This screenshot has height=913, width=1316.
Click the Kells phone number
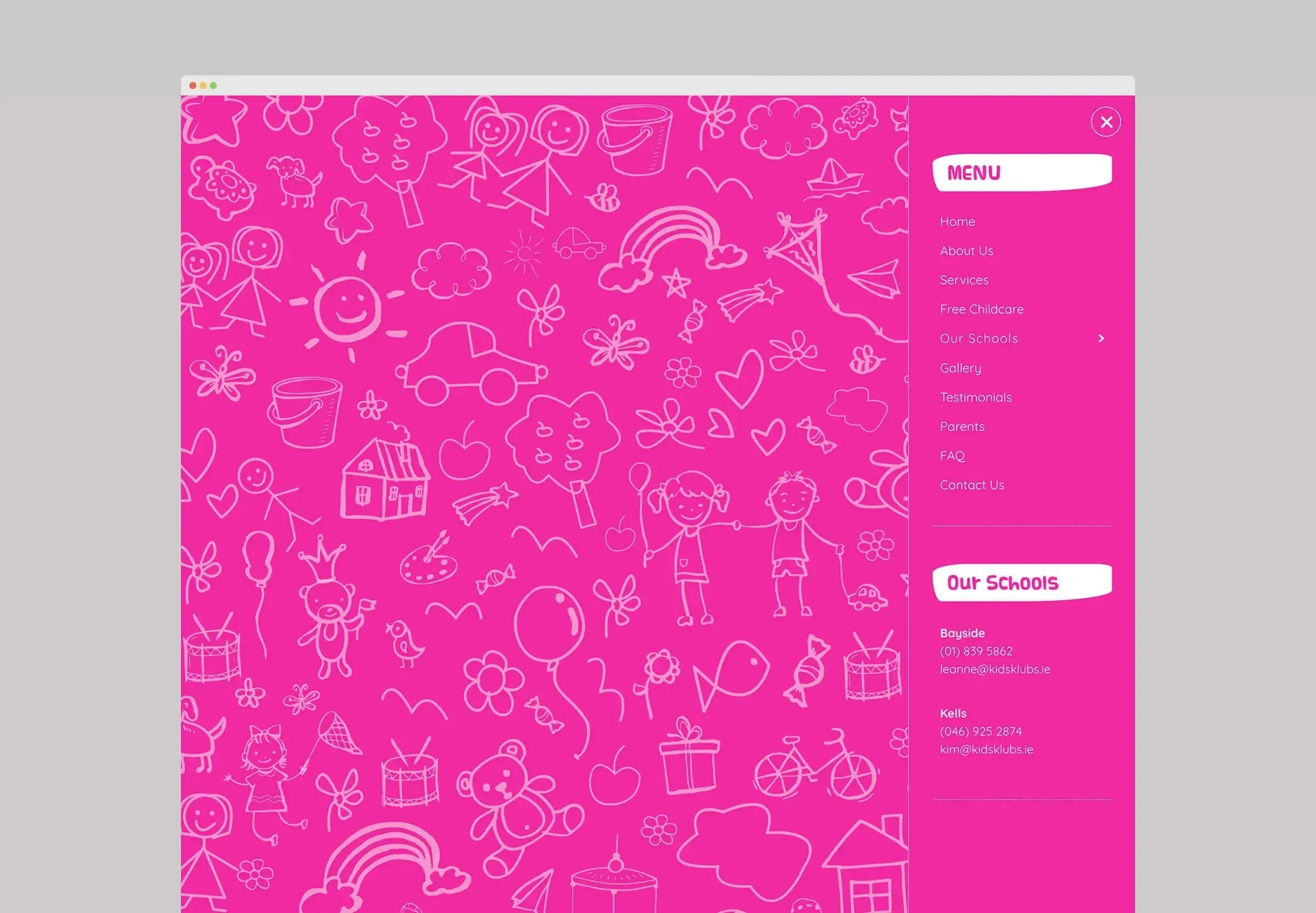pos(980,731)
